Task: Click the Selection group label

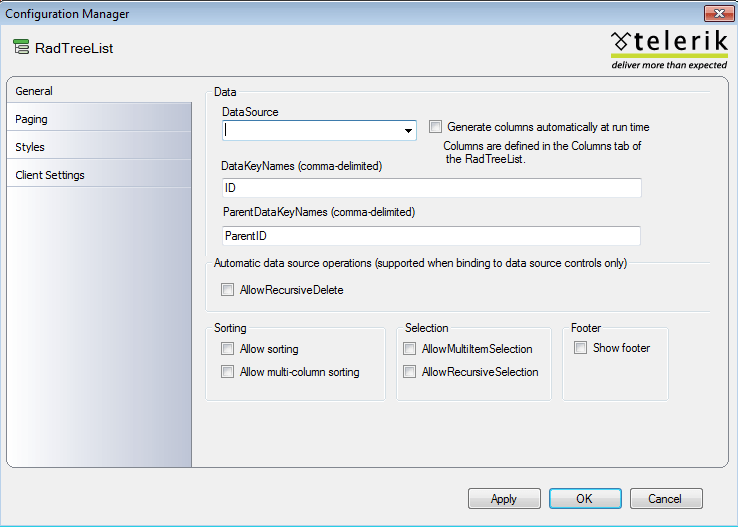Action: pyautogui.click(x=426, y=328)
